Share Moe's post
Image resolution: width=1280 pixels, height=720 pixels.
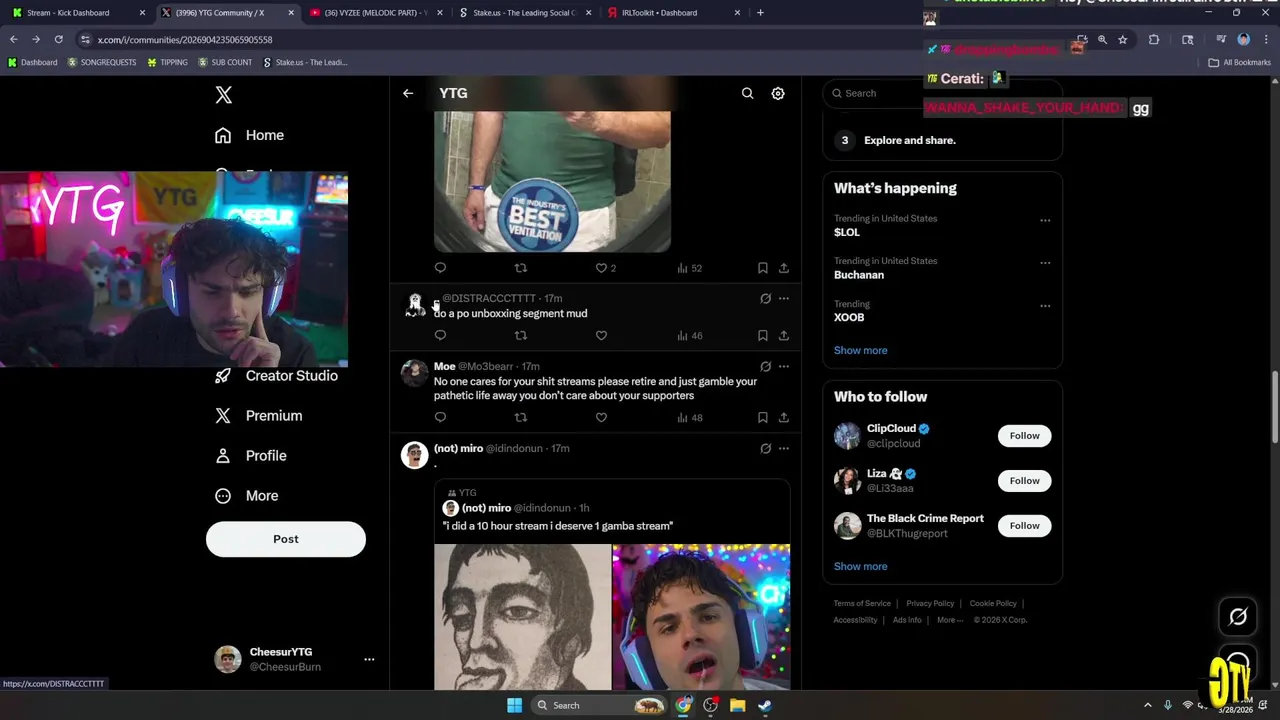[x=784, y=417]
